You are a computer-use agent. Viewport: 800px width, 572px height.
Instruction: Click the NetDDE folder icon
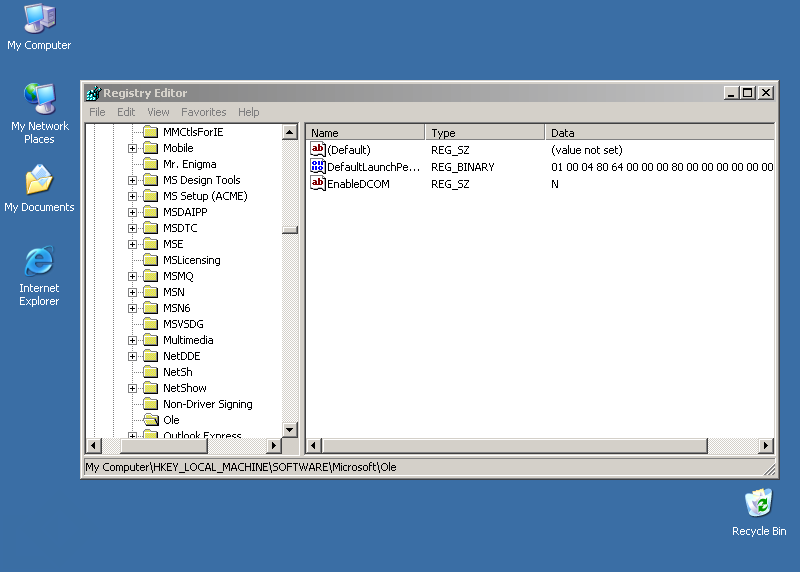(151, 356)
